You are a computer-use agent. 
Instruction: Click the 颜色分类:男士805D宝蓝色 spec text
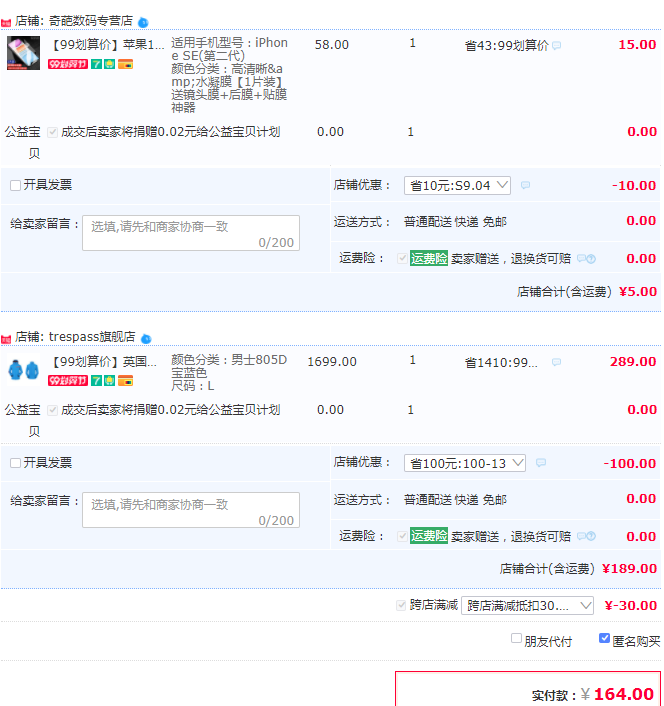(x=229, y=366)
